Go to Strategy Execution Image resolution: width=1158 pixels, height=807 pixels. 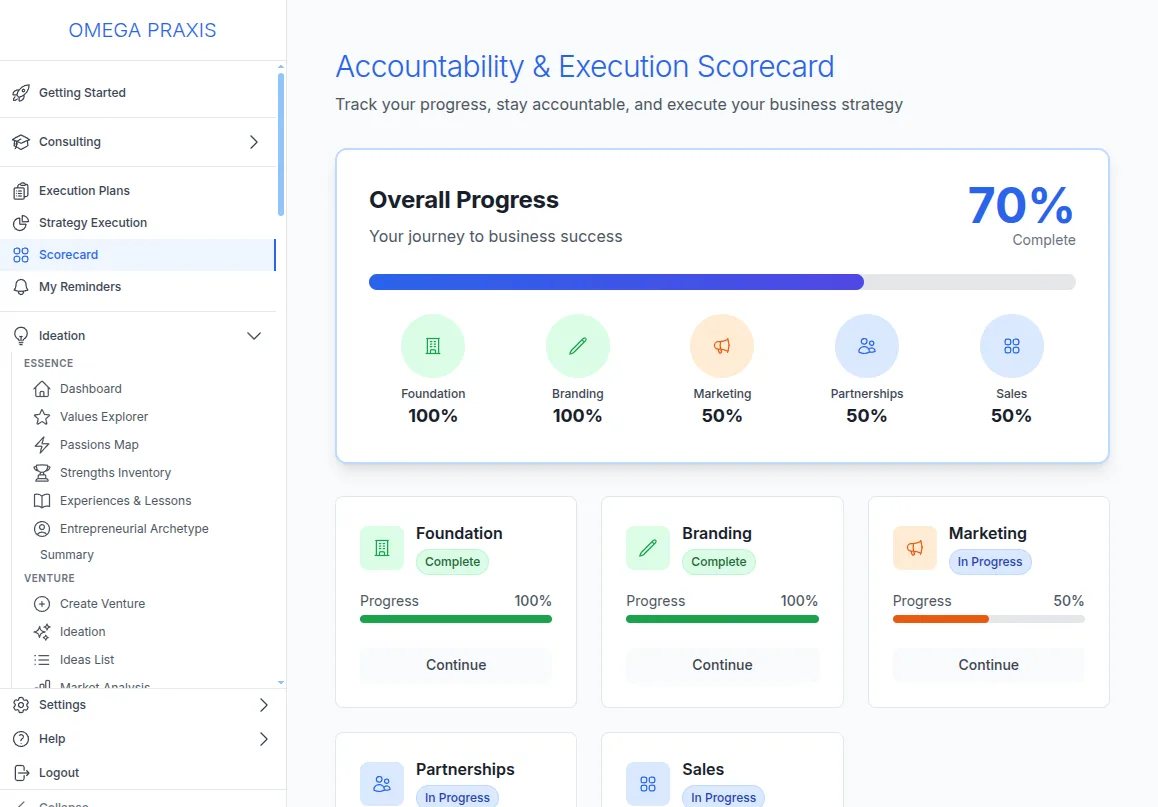[137, 223]
